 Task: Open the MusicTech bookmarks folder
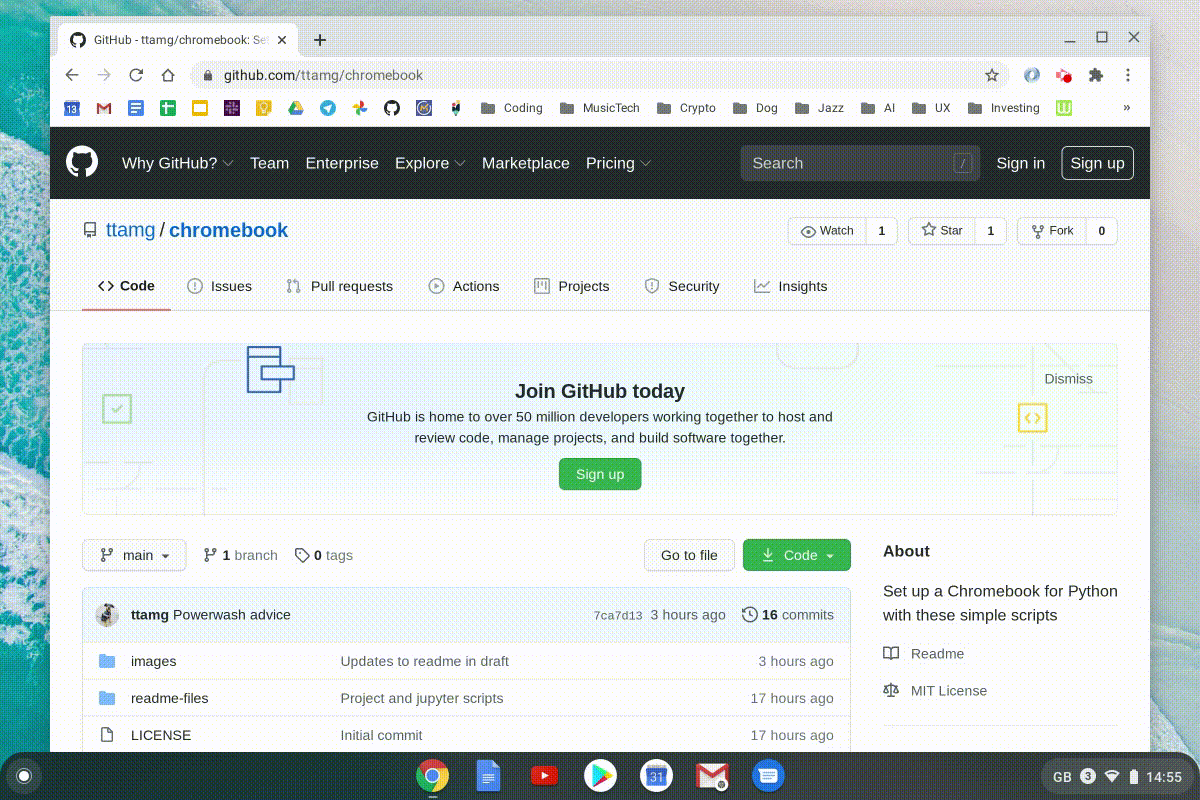click(599, 108)
